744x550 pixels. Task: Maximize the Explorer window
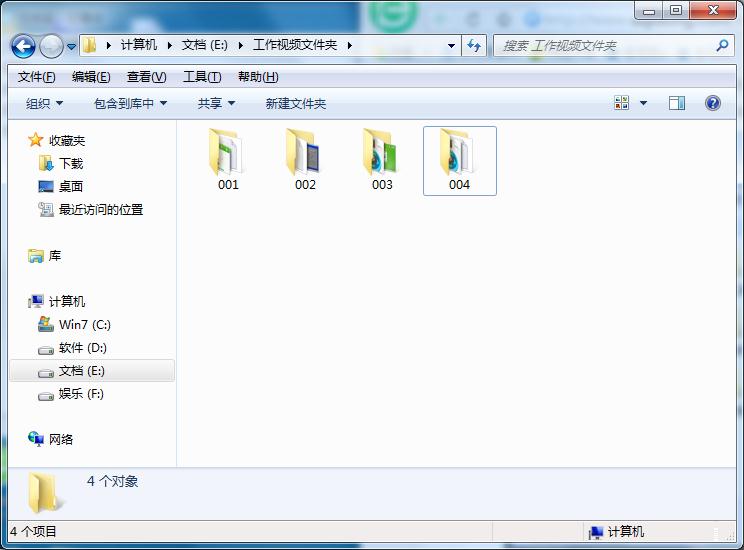(676, 10)
